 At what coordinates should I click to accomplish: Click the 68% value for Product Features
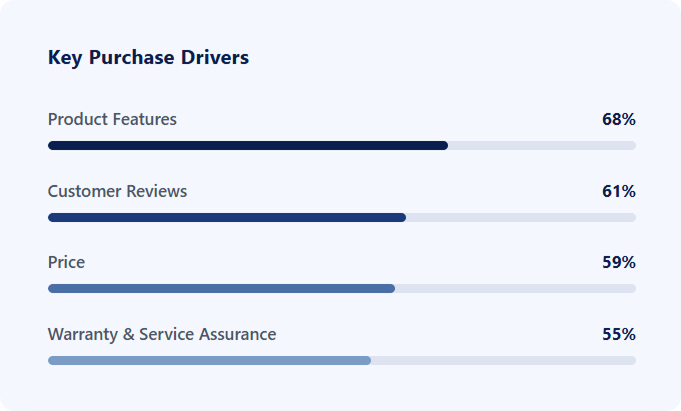[x=618, y=120]
